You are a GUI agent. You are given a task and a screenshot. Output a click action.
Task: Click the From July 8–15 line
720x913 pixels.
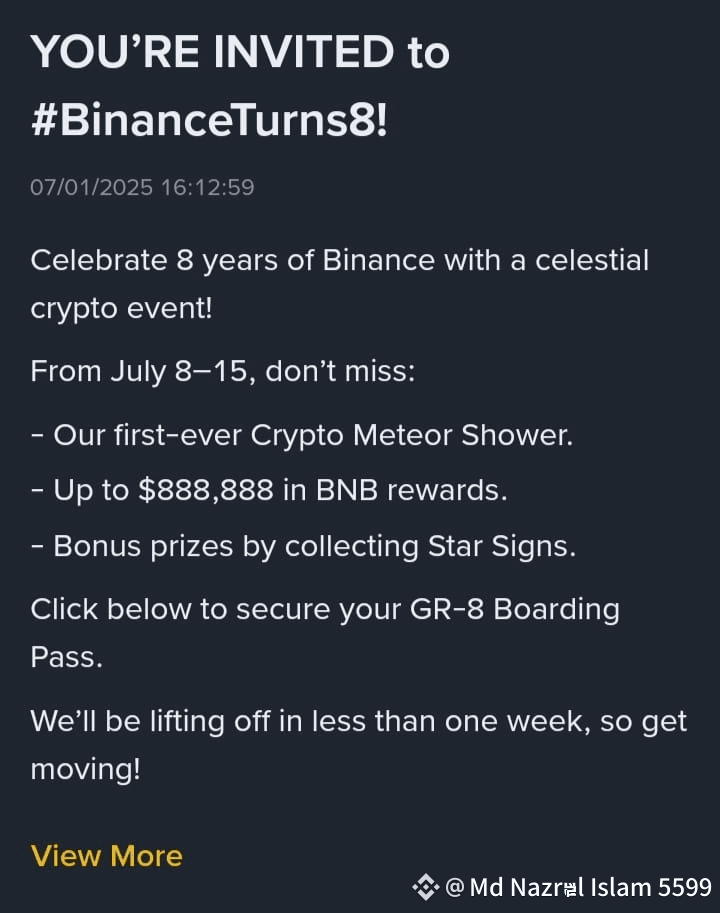tap(223, 371)
